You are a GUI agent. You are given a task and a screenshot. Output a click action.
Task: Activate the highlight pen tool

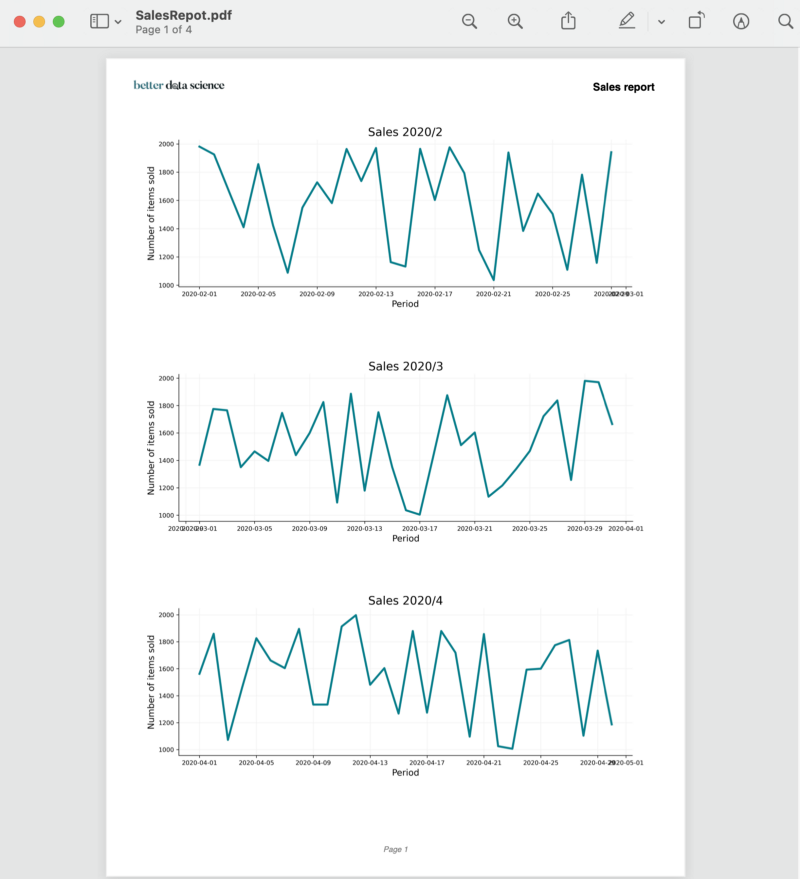click(x=627, y=21)
